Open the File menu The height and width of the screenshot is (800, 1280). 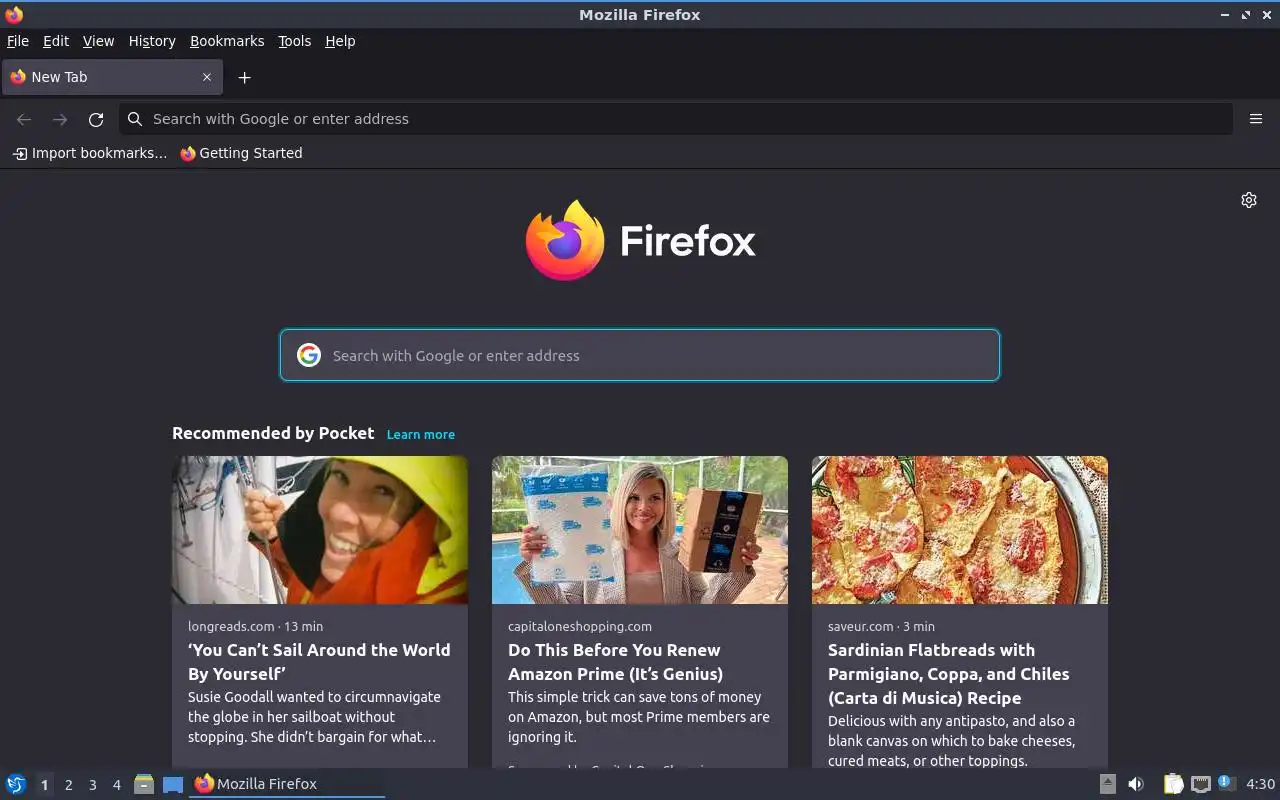[18, 41]
